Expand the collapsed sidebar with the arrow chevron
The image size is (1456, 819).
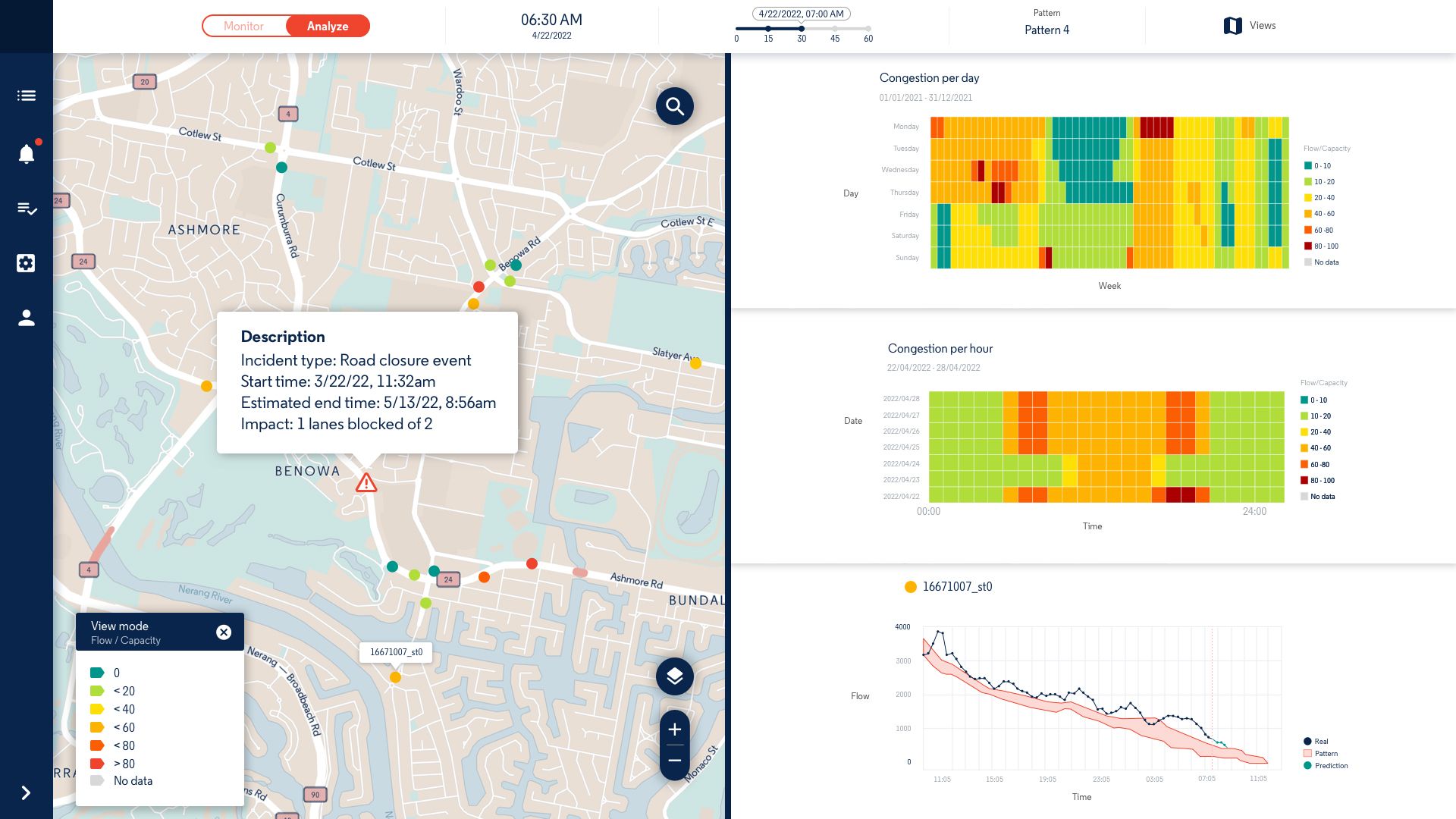click(26, 792)
